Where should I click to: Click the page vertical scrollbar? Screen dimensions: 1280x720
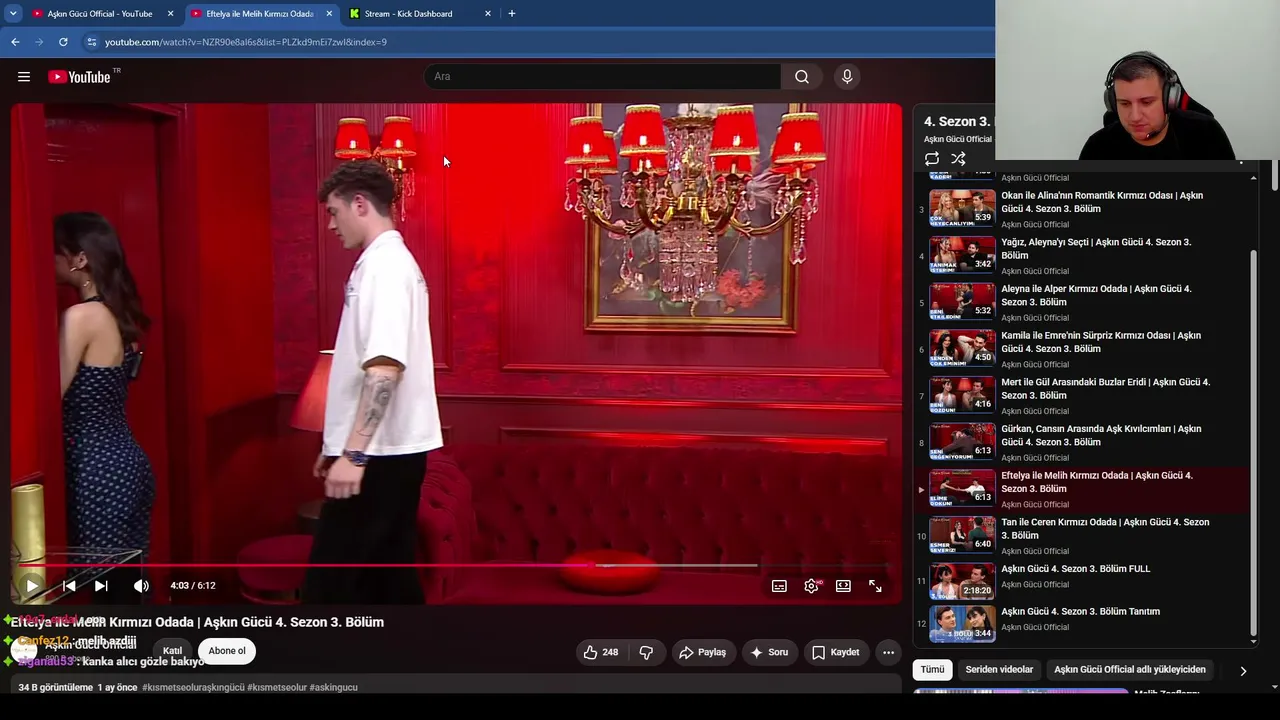pos(1274,175)
